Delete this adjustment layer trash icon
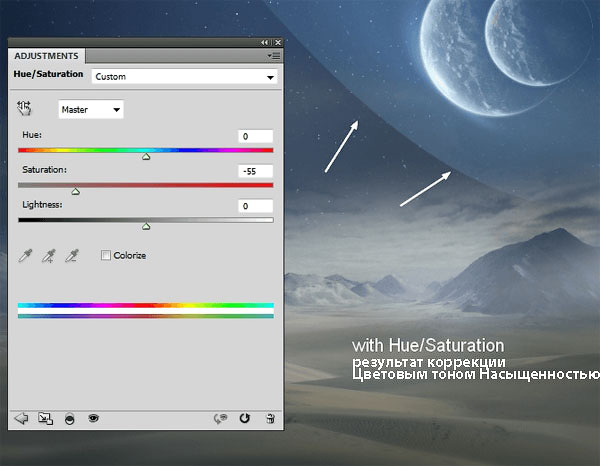The height and width of the screenshot is (466, 600). [270, 419]
